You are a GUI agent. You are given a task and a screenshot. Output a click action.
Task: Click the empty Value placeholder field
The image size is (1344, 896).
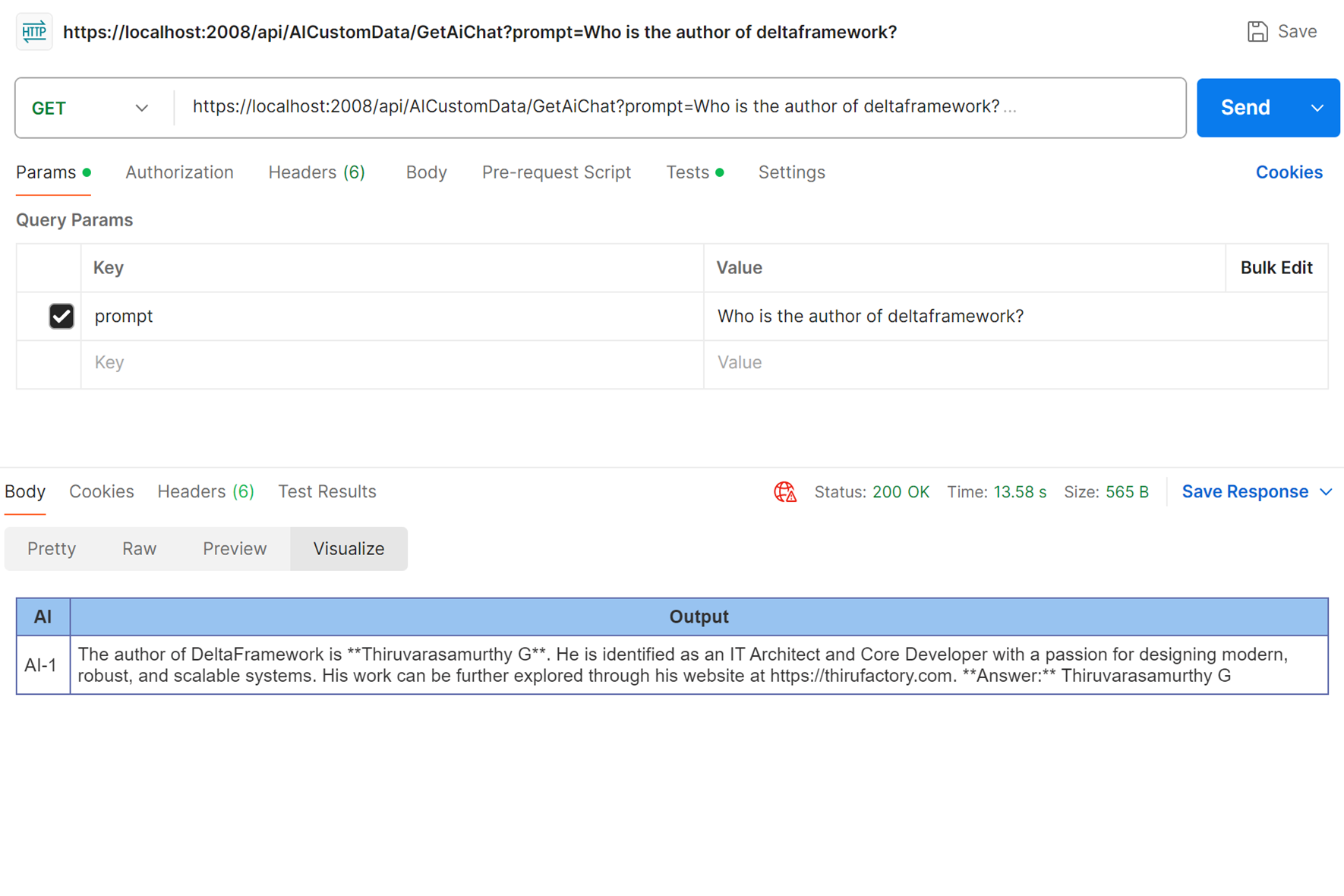point(1015,363)
